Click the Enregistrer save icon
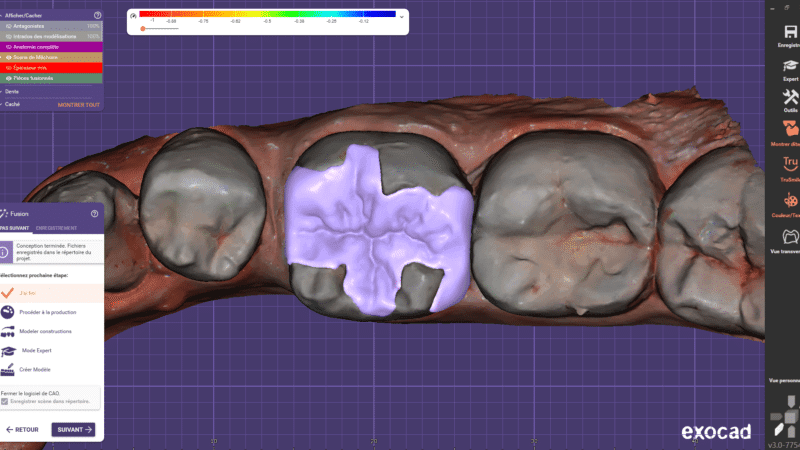Image resolution: width=800 pixels, height=450 pixels. pyautogui.click(x=790, y=32)
